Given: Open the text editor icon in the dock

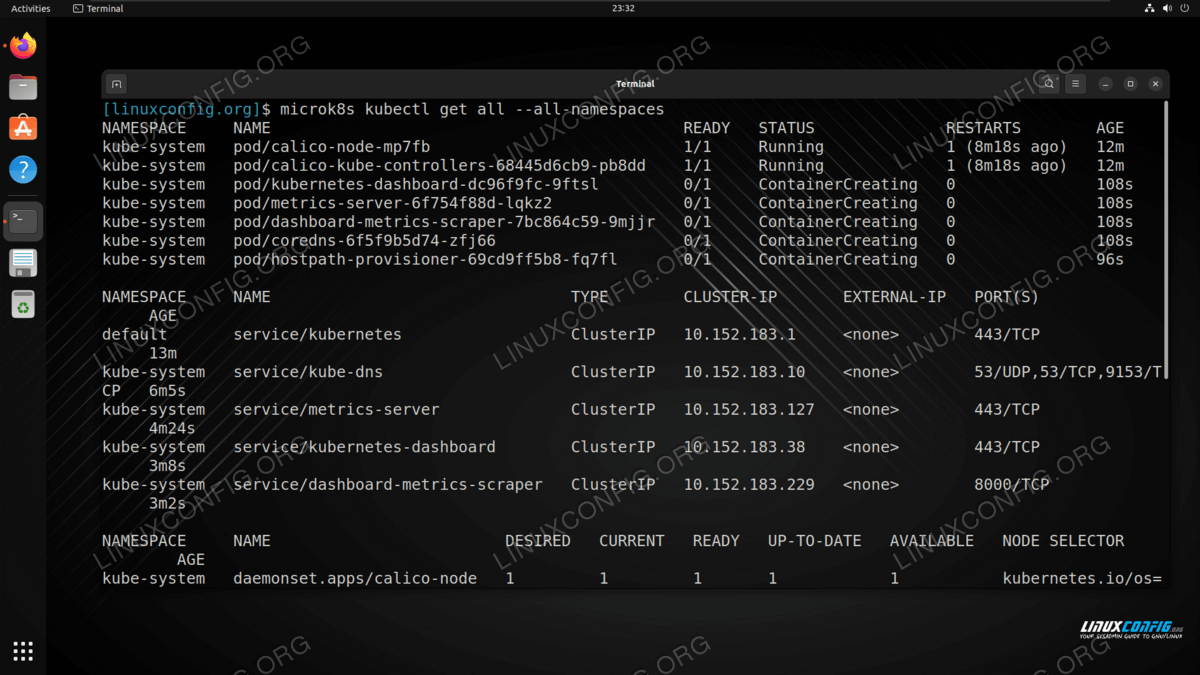Looking at the screenshot, I should [23, 263].
